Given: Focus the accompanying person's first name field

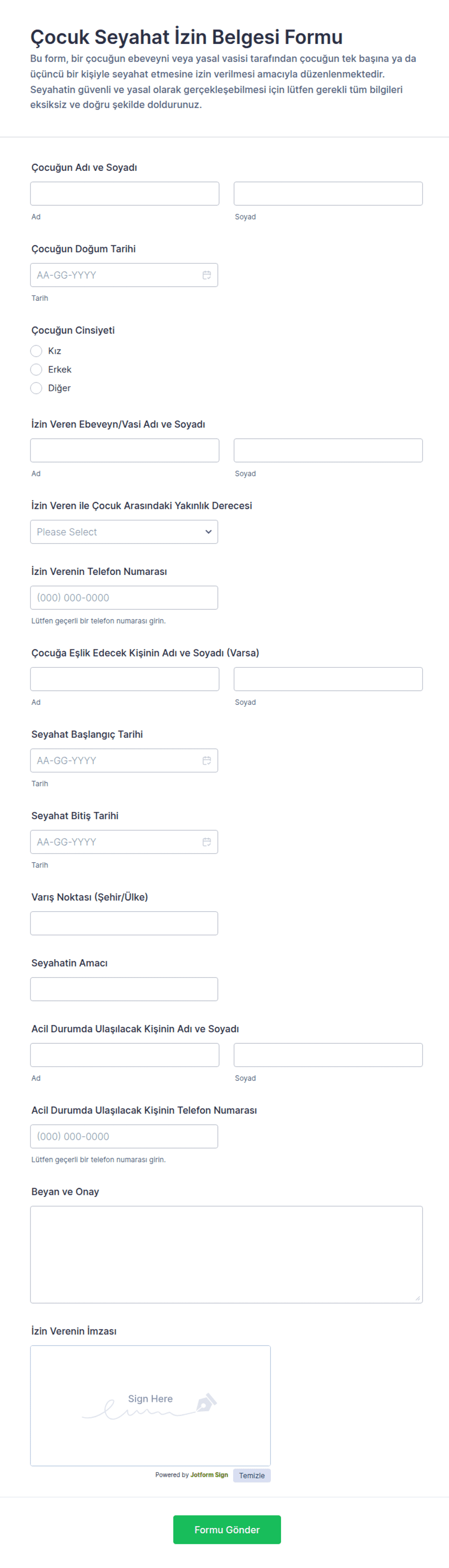Looking at the screenshot, I should point(125,679).
